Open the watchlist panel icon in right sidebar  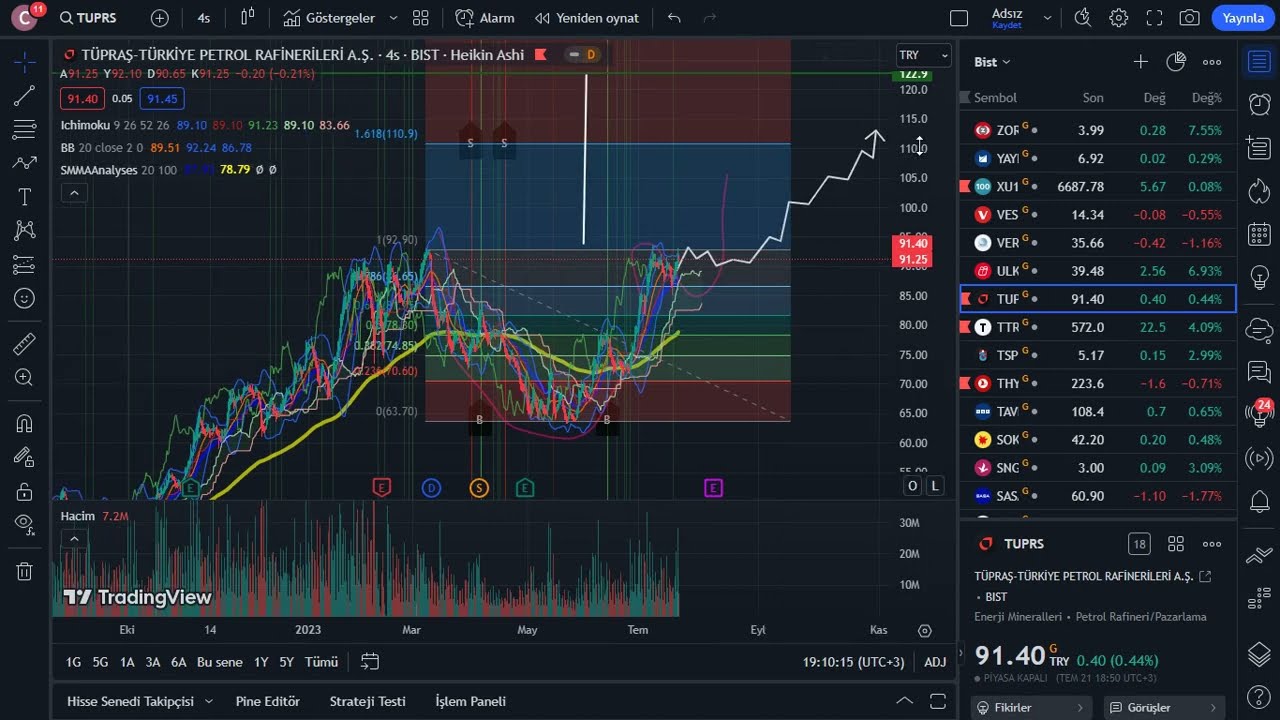(1259, 62)
